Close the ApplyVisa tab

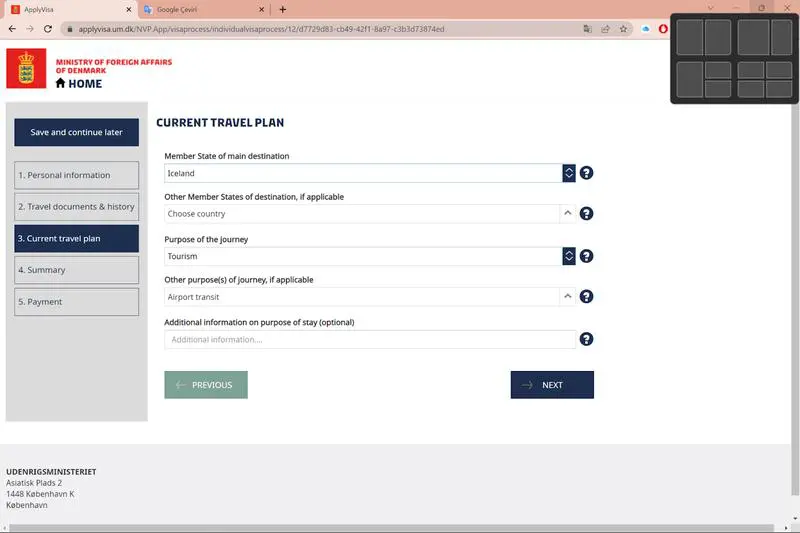pos(129,9)
